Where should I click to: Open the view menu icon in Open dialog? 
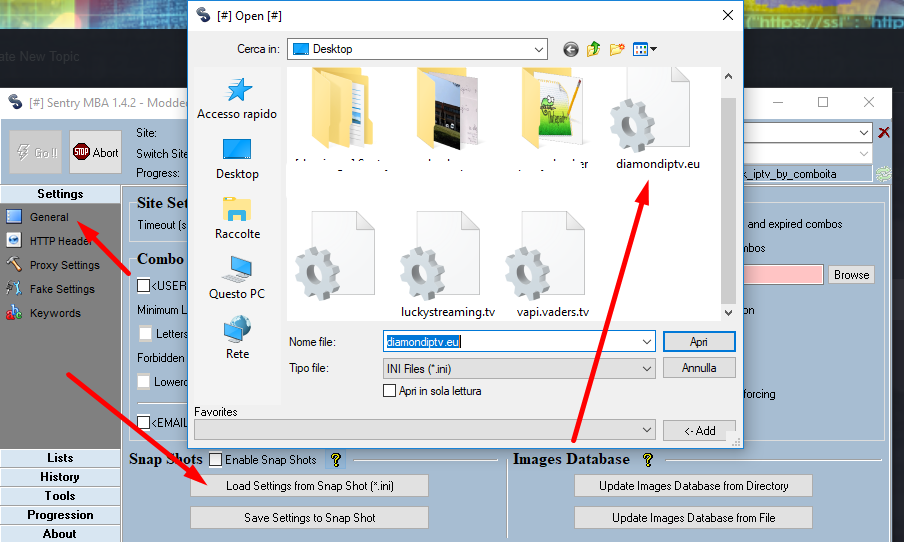(x=645, y=50)
